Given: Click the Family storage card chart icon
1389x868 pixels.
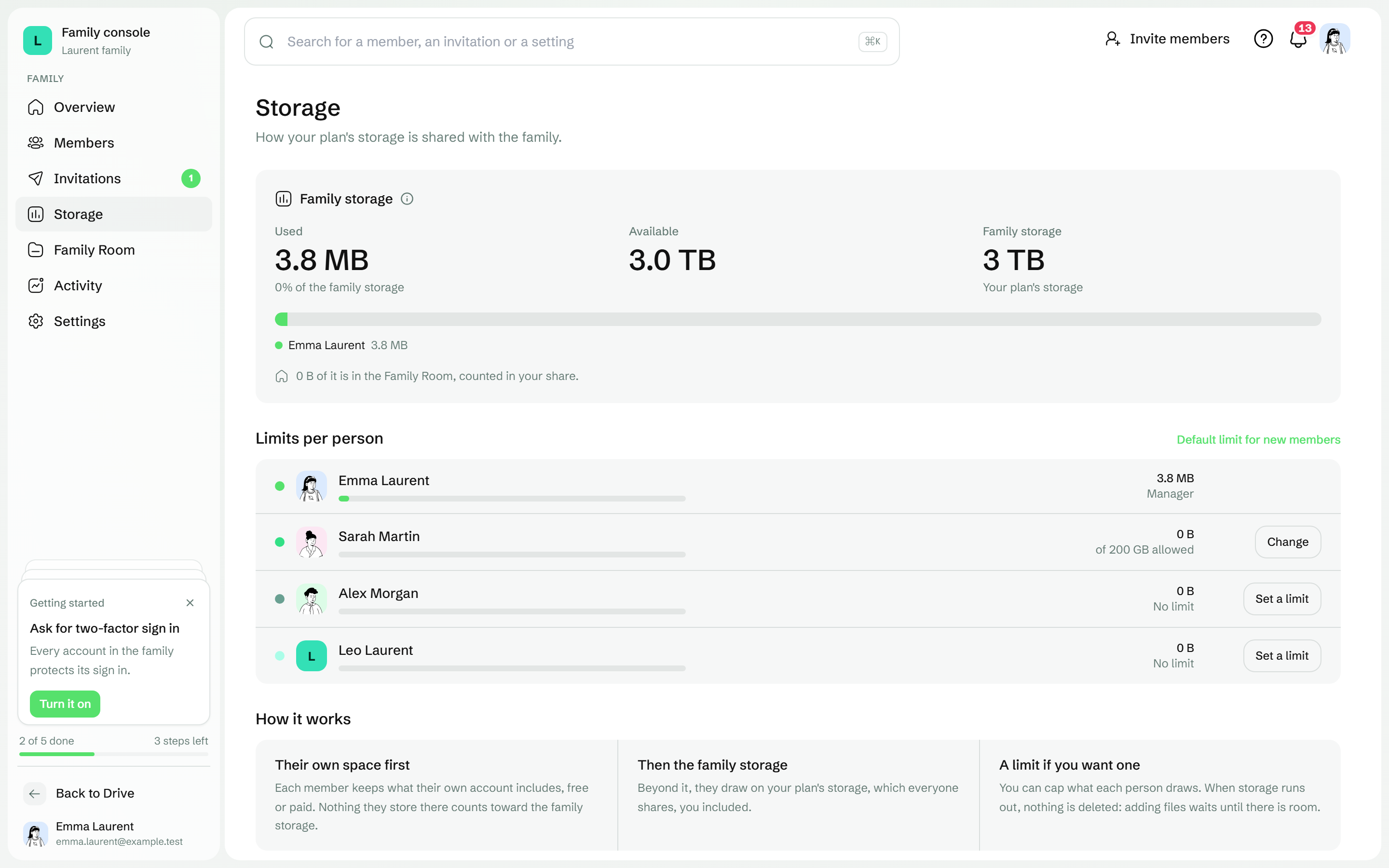Looking at the screenshot, I should [x=284, y=199].
